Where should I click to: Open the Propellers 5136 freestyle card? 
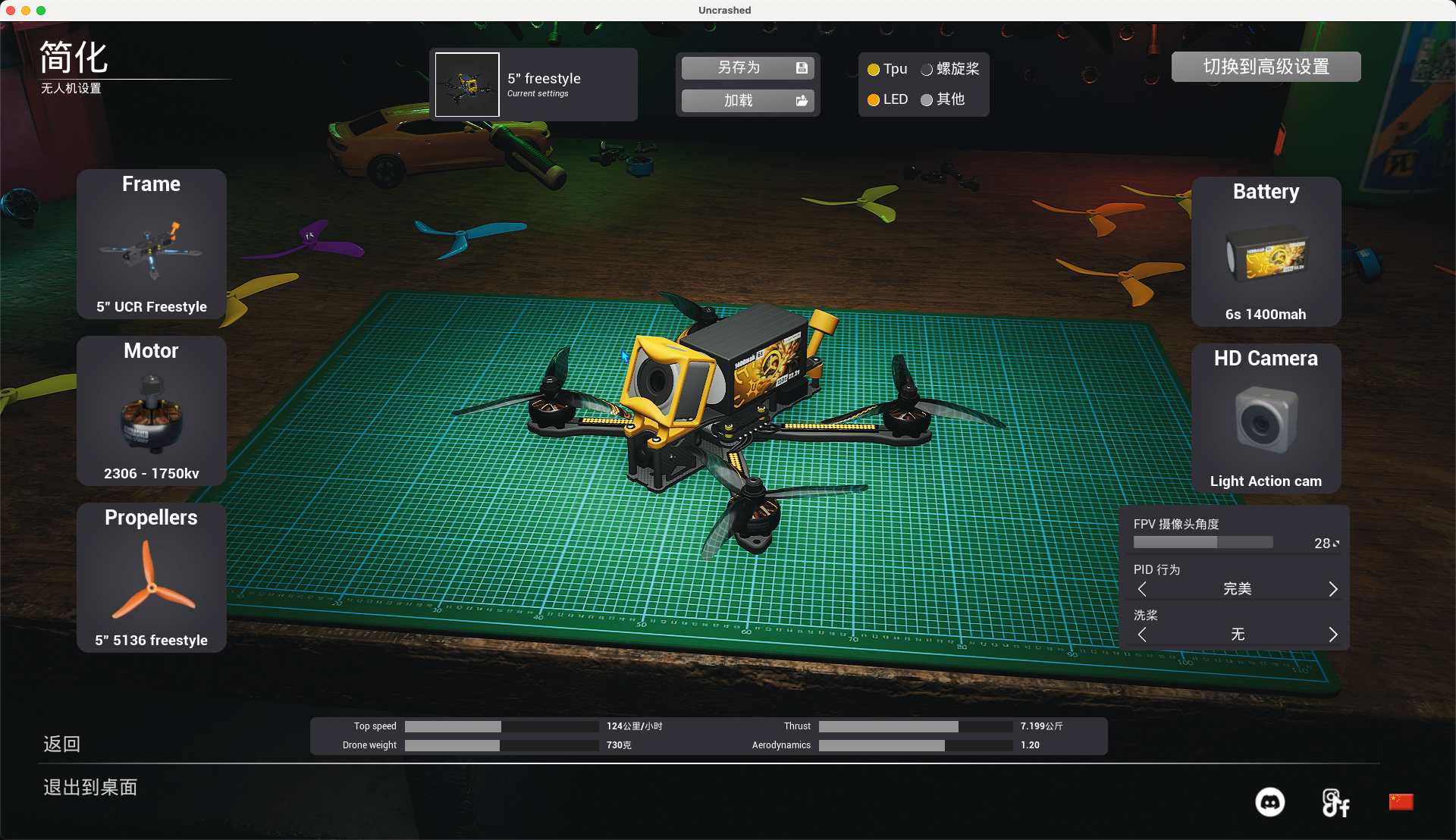point(151,578)
